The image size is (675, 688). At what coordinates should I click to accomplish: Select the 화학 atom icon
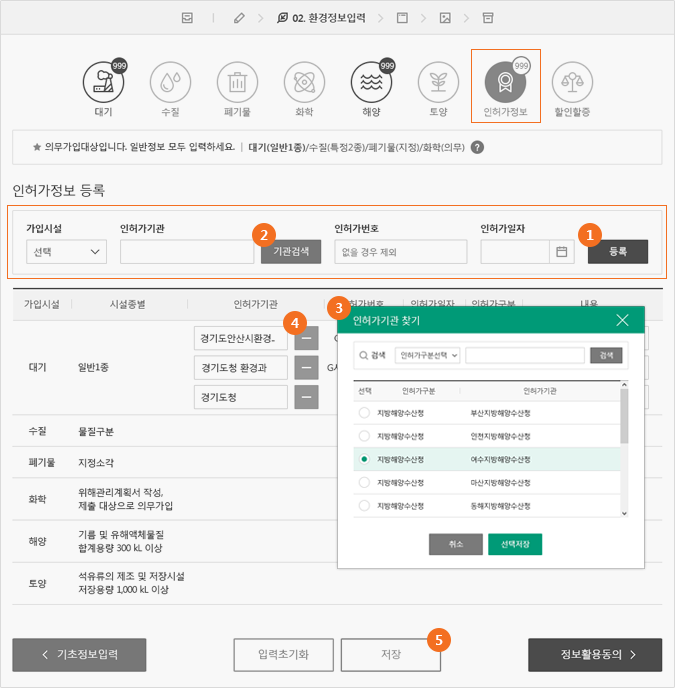tap(304, 82)
